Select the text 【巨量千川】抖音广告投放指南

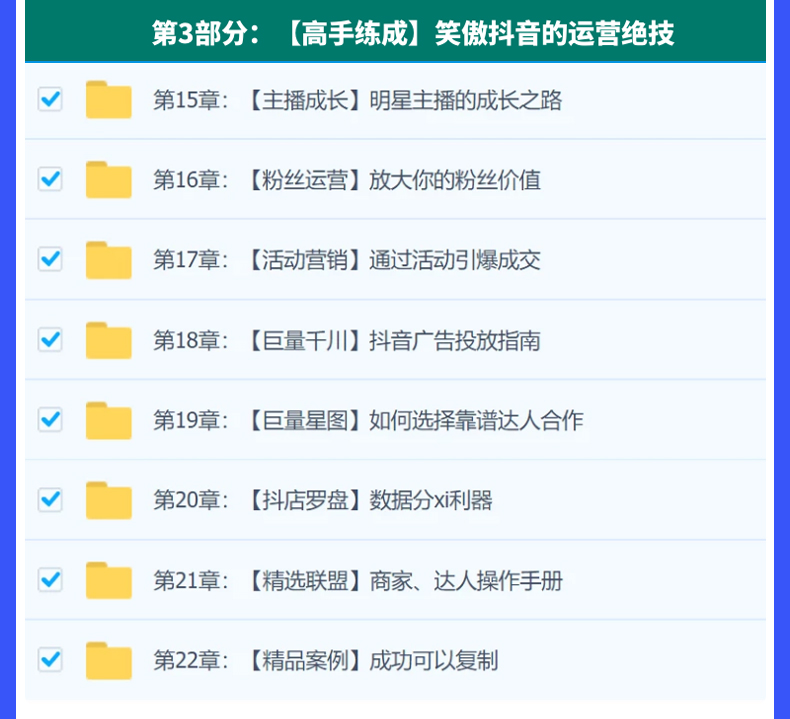(395, 341)
